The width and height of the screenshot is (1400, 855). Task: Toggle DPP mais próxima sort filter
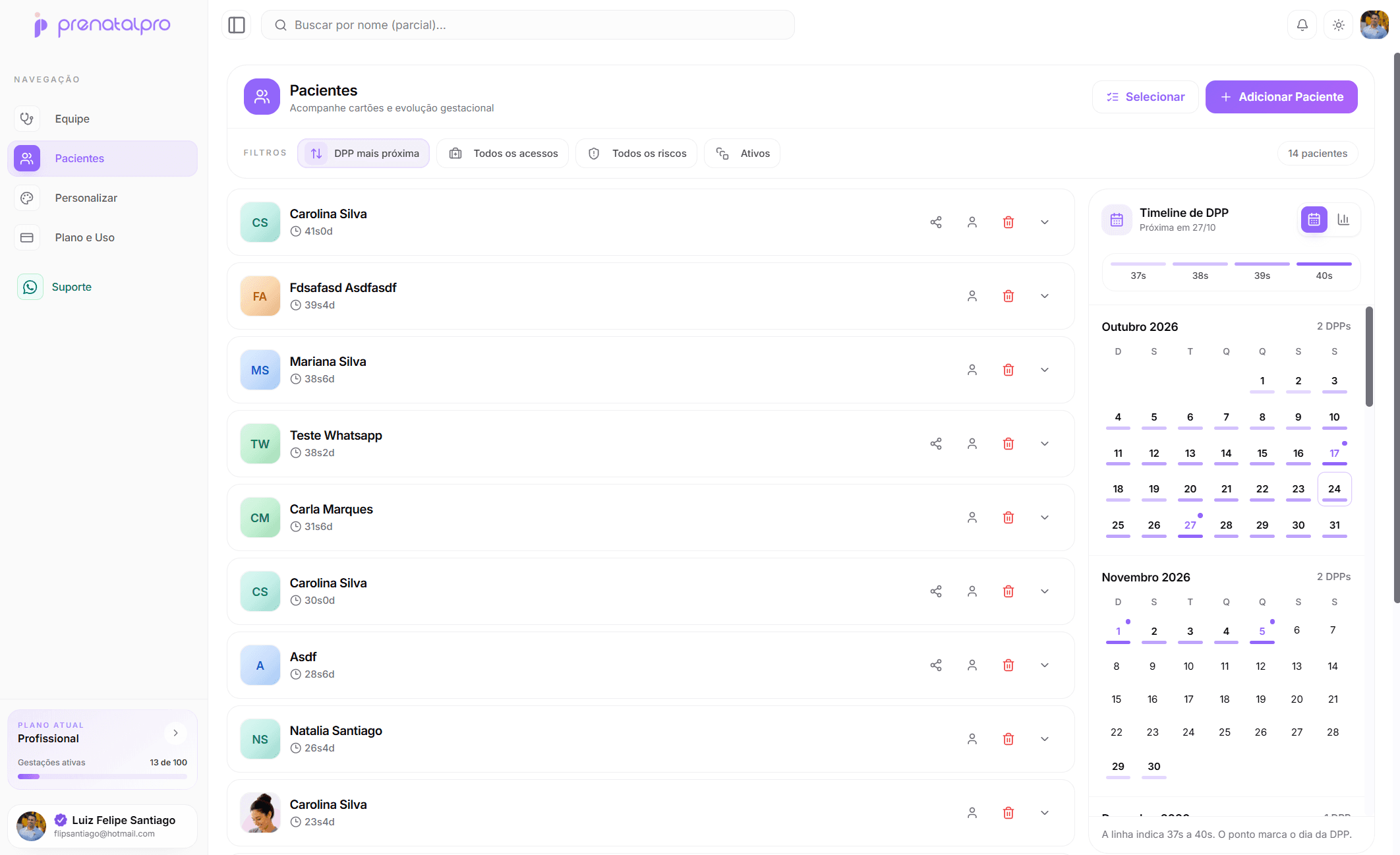click(364, 154)
